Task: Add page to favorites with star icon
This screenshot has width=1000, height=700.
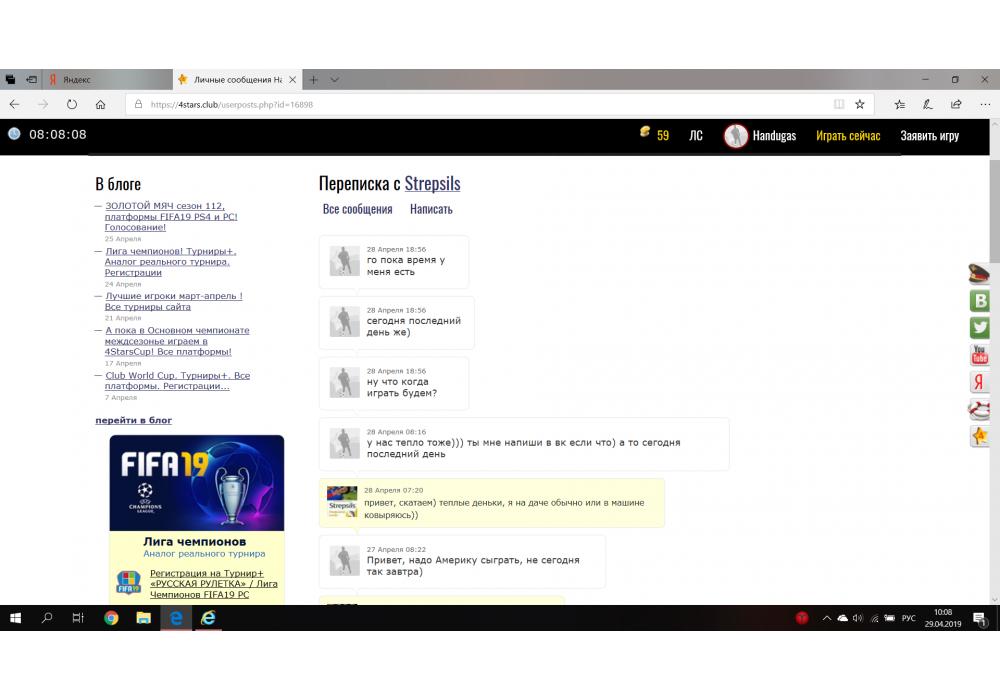Action: point(859,104)
